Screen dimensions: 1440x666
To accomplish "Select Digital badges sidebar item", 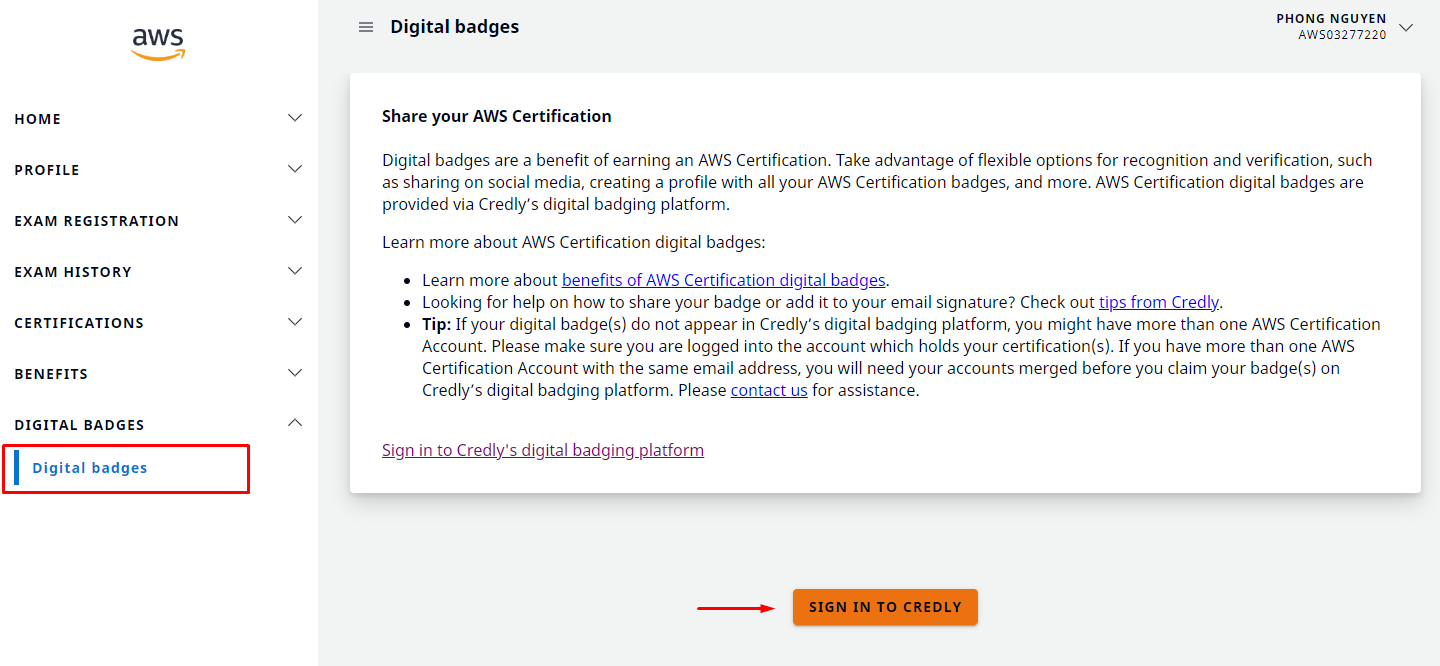I will 90,468.
